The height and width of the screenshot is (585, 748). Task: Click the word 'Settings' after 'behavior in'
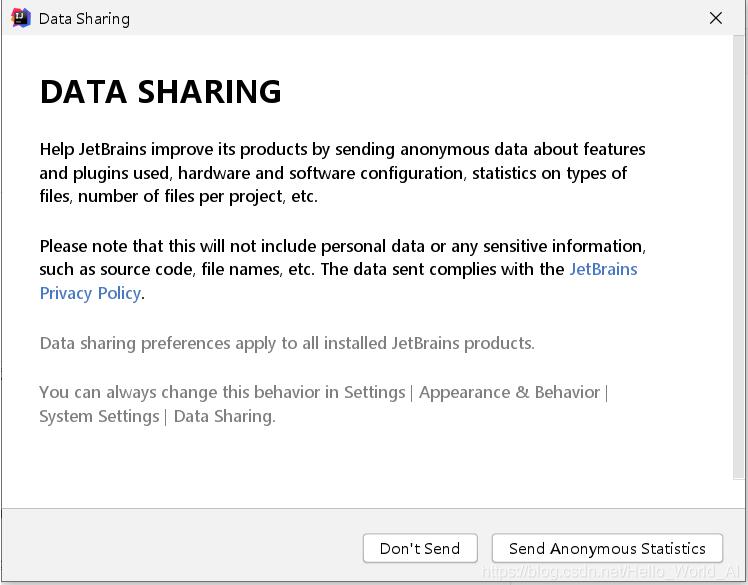point(374,392)
